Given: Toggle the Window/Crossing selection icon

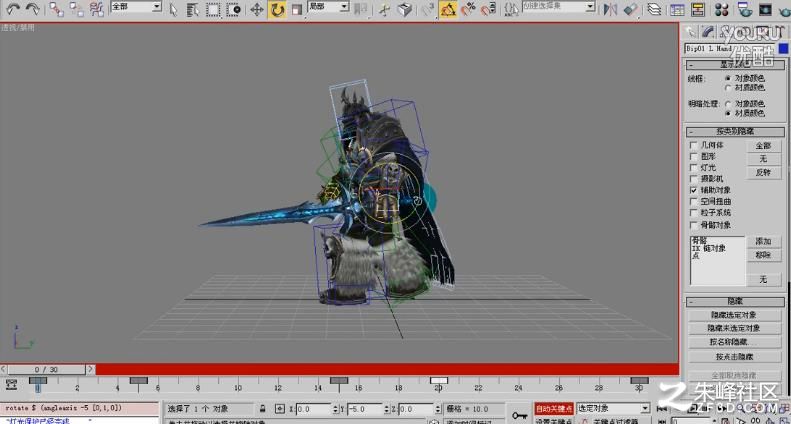Looking at the screenshot, I should [x=233, y=9].
